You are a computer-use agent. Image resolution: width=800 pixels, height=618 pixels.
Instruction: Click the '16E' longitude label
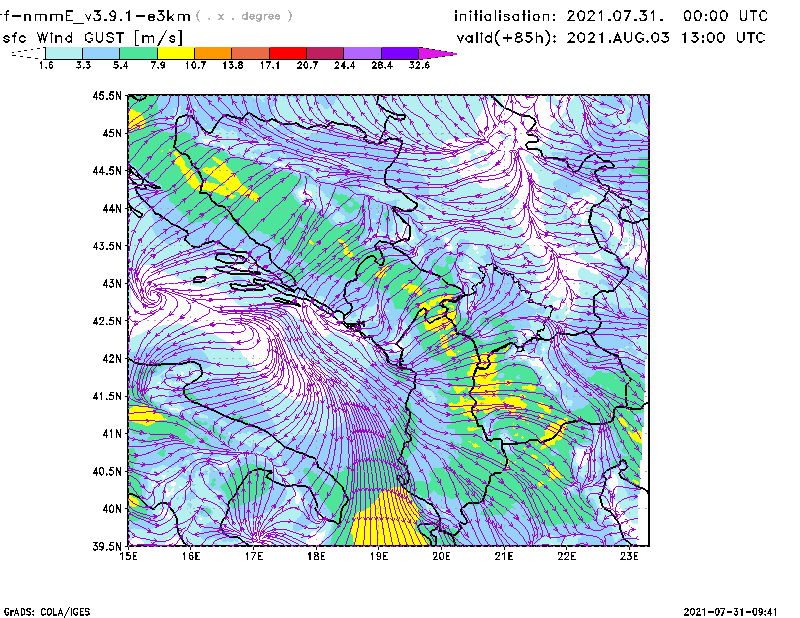191,556
